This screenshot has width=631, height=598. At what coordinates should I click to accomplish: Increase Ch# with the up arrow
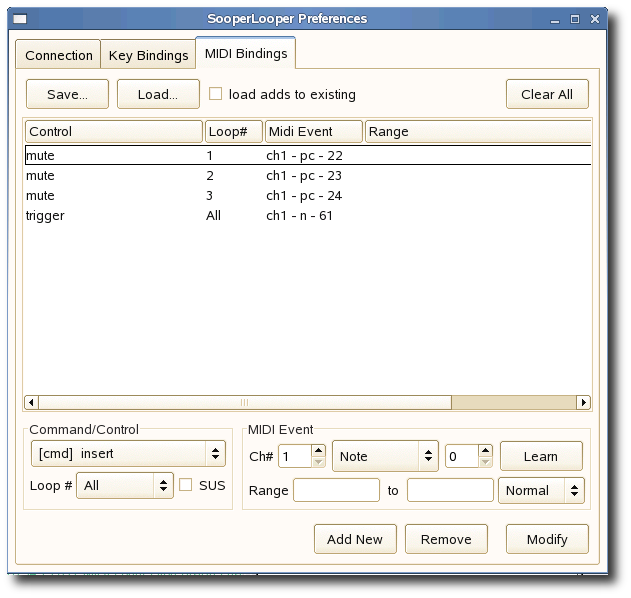pos(318,450)
